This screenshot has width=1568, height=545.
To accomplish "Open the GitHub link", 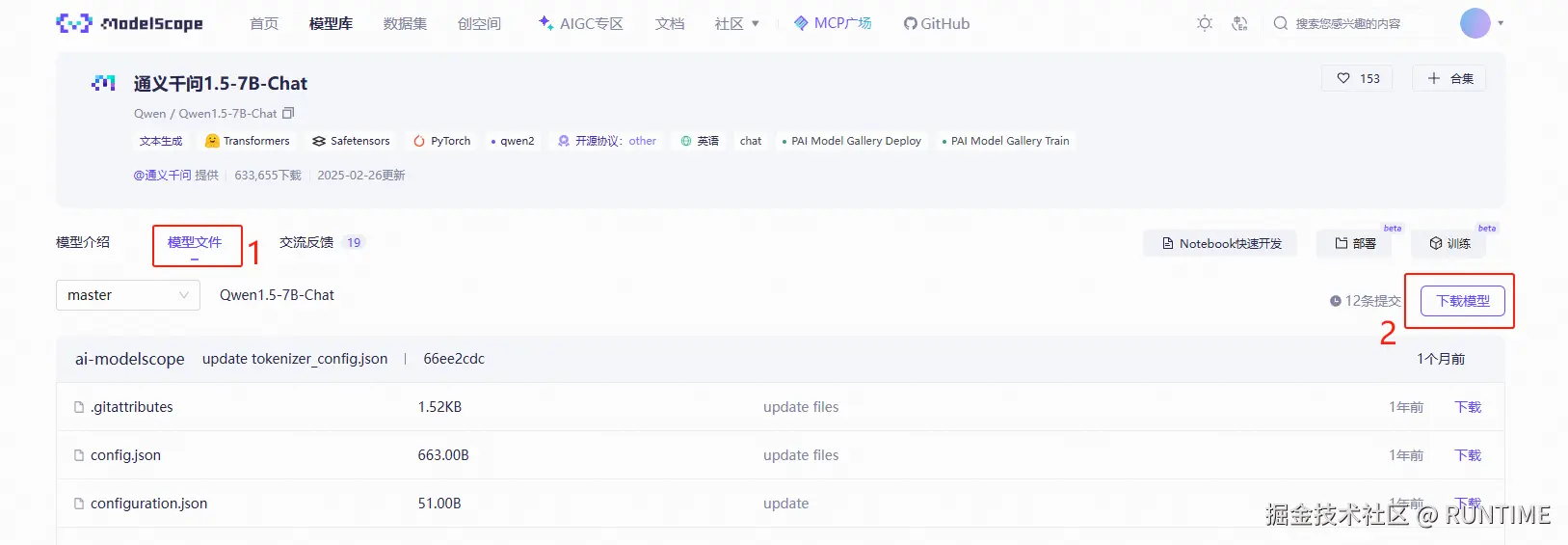I will (937, 23).
